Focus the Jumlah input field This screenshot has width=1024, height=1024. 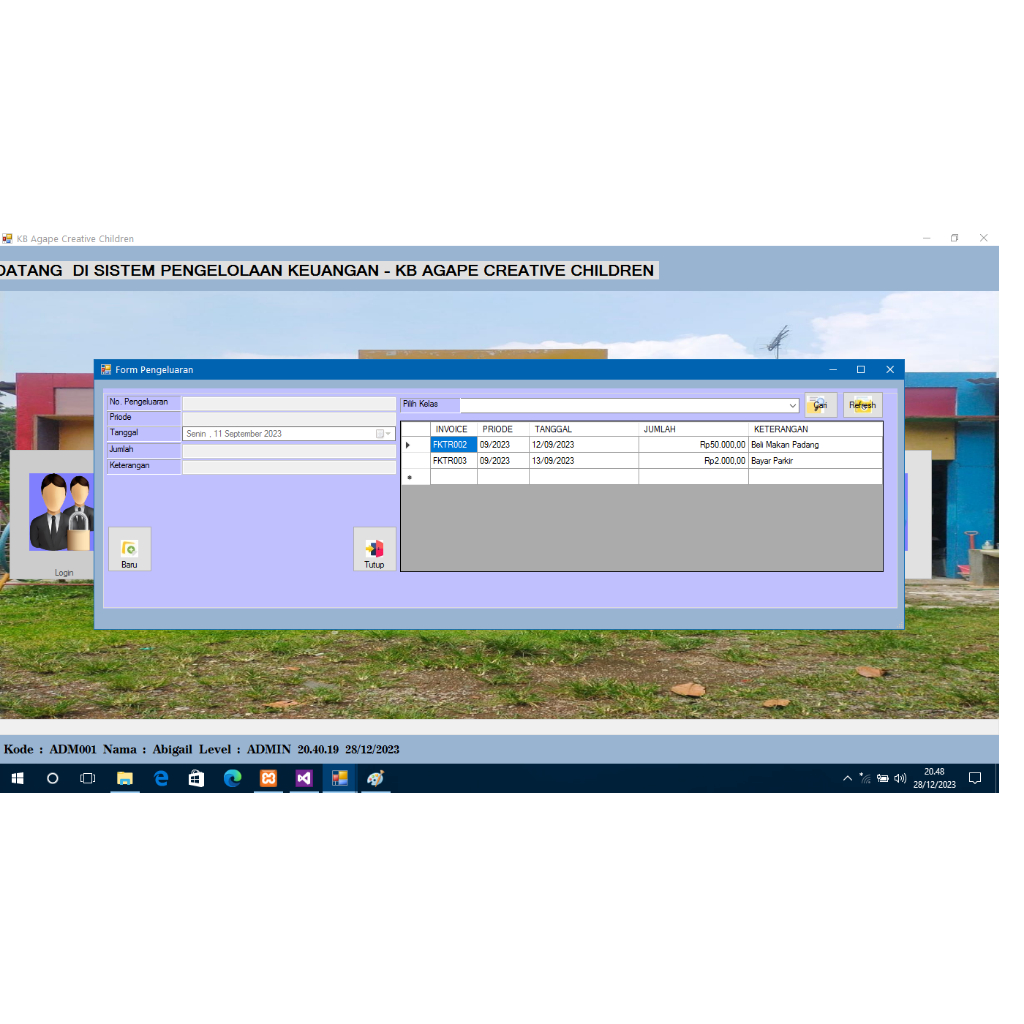(289, 451)
